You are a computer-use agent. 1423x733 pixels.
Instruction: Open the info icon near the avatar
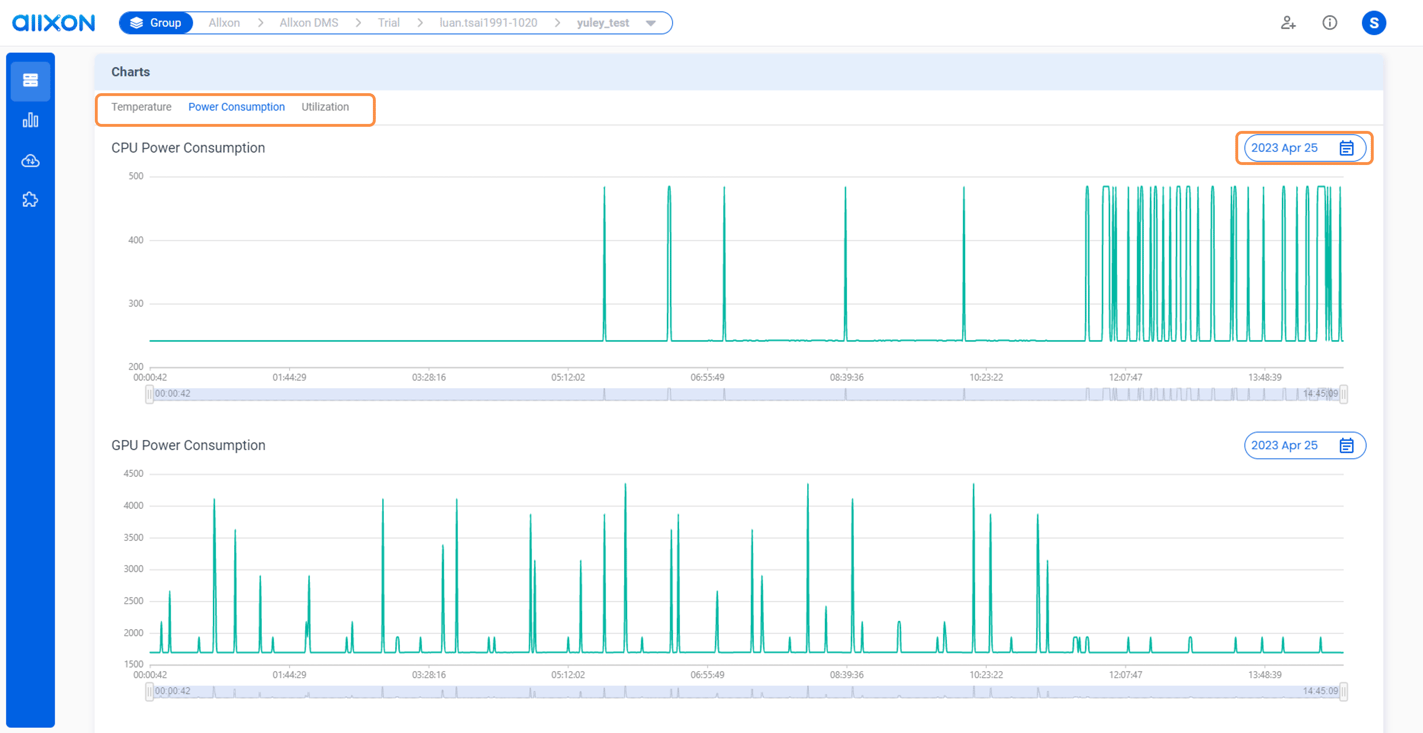click(1329, 22)
